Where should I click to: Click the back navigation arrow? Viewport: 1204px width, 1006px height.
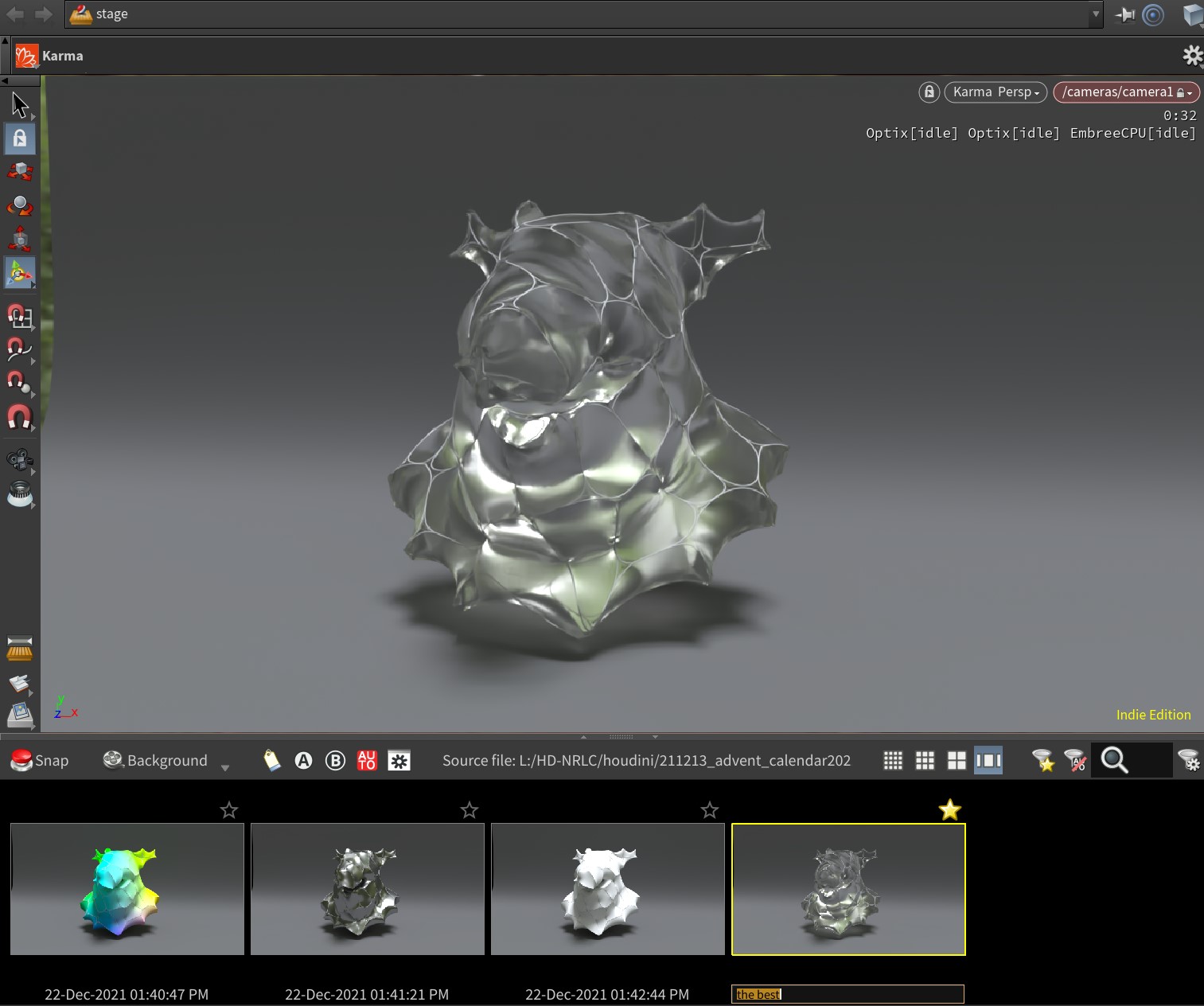pos(16,14)
